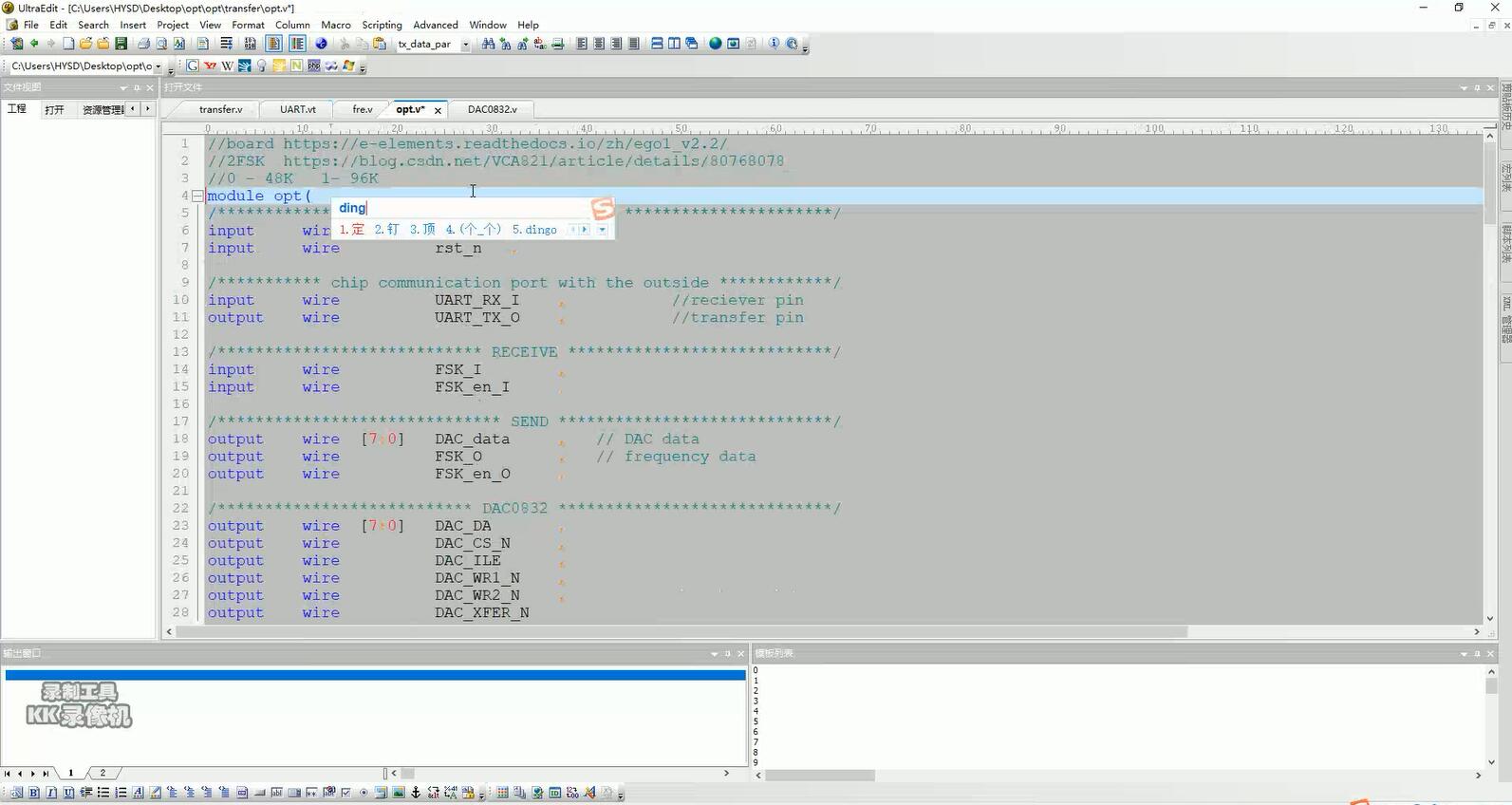Click the HTML Underline icon in bottom toolbar

click(x=68, y=793)
